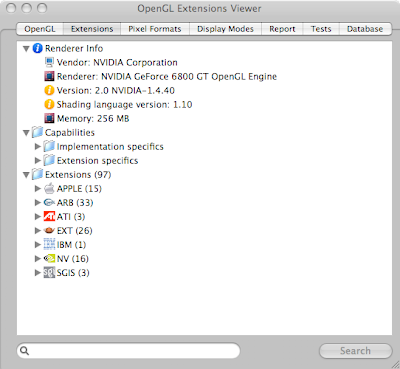Click the Implementation specifics folder icon
This screenshot has height=369, width=400.
pyautogui.click(x=49, y=146)
